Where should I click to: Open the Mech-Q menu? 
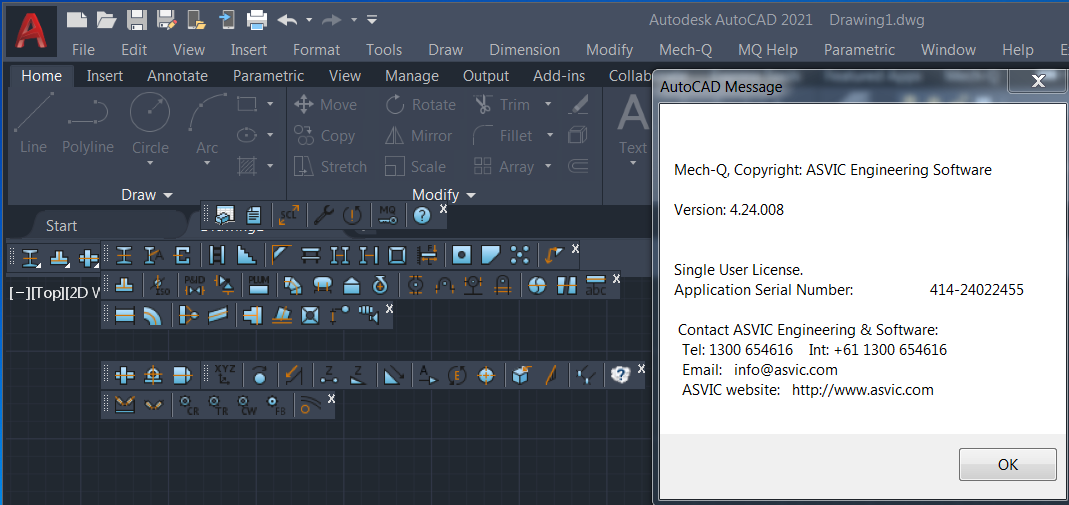pyautogui.click(x=685, y=50)
